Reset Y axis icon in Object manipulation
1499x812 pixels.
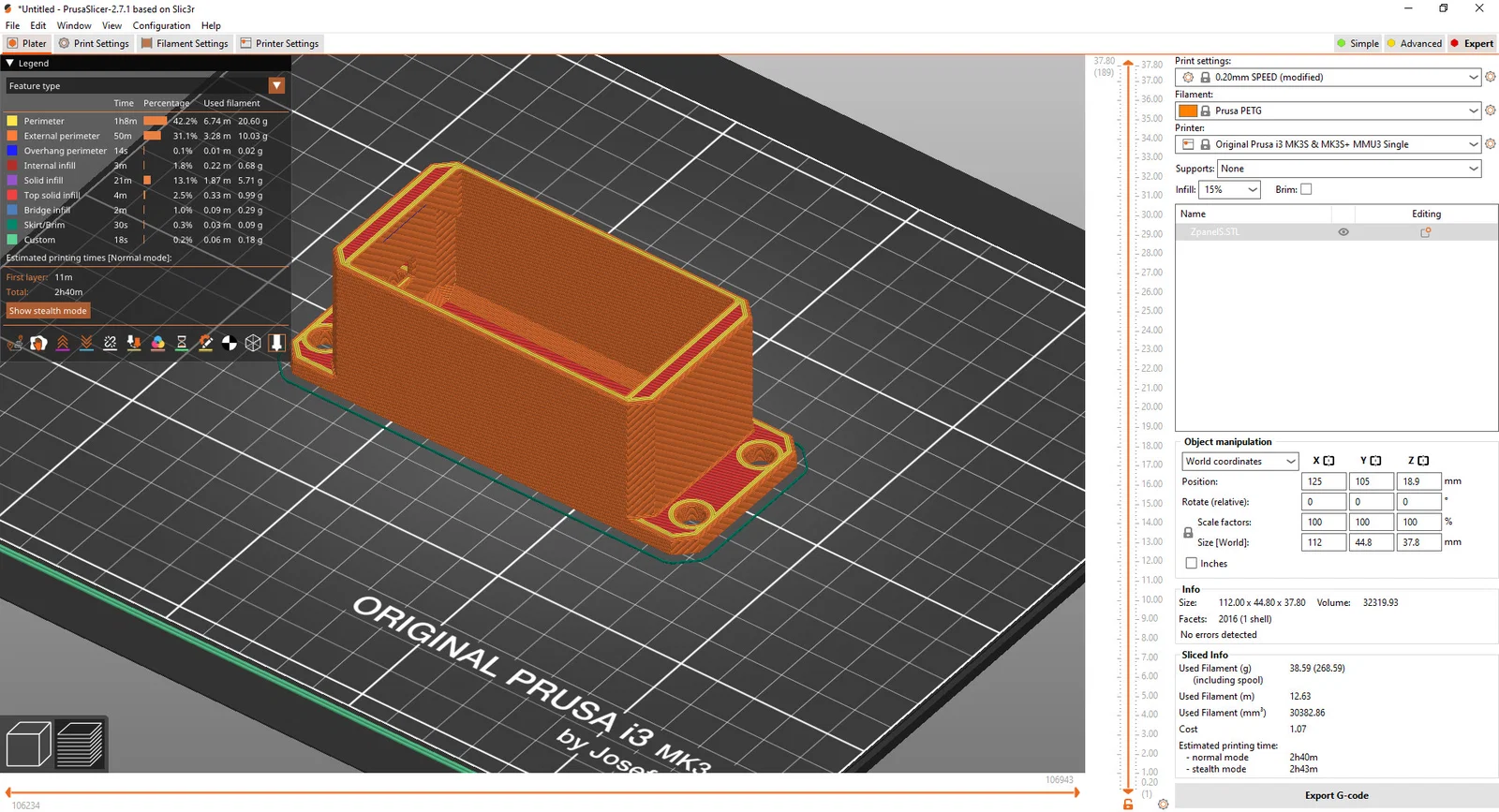pos(1375,461)
